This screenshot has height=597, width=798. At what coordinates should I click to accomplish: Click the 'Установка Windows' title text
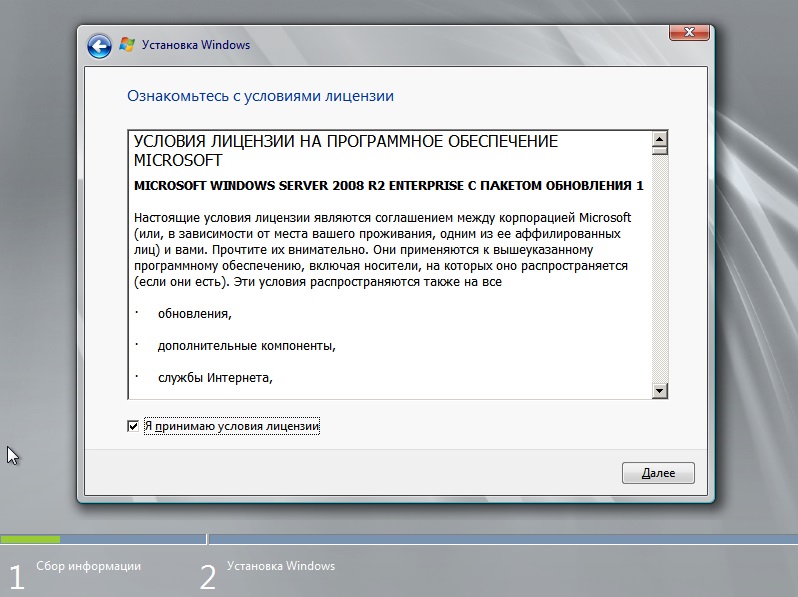pos(196,45)
